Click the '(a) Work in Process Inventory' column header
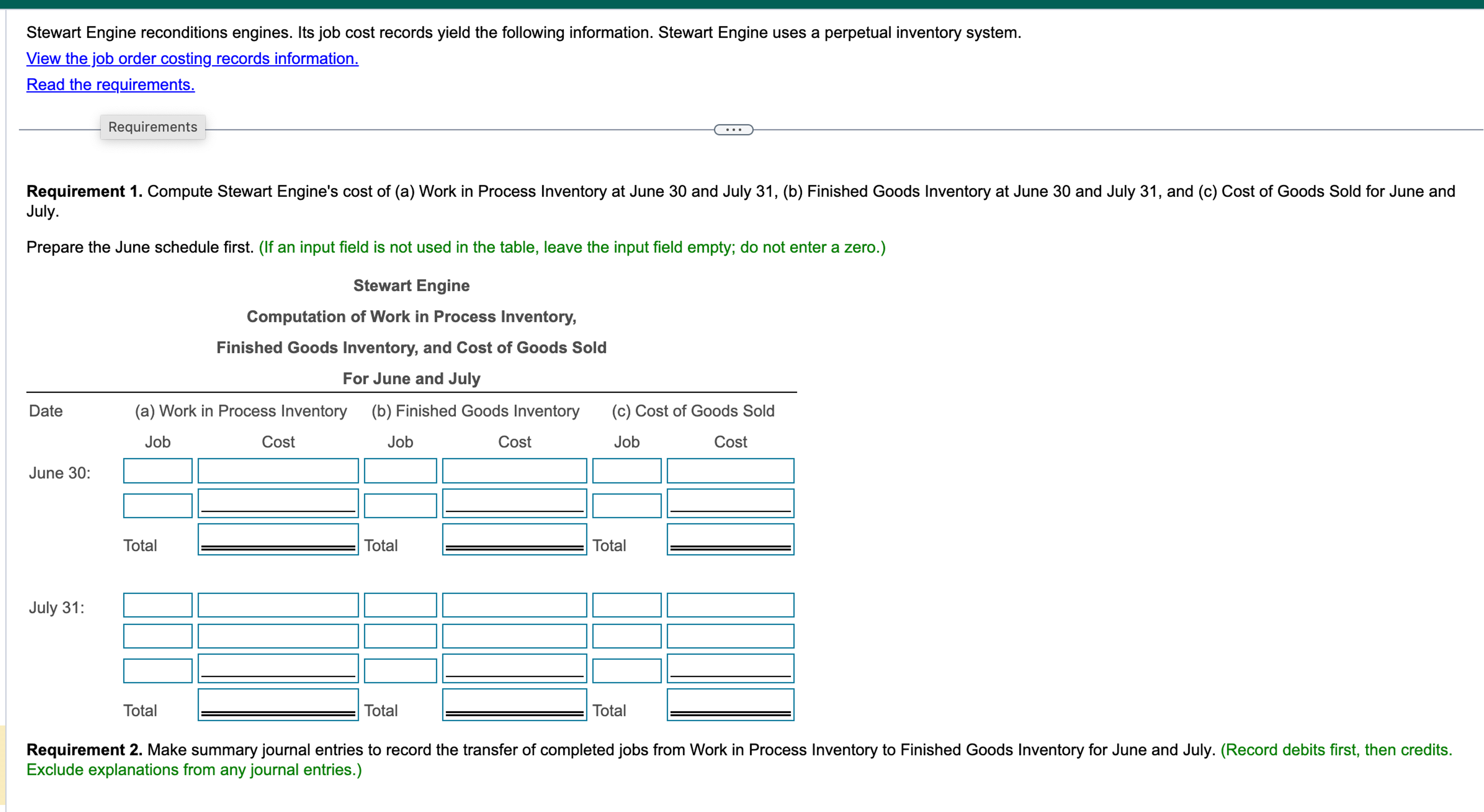The width and height of the screenshot is (1484, 812). (241, 411)
